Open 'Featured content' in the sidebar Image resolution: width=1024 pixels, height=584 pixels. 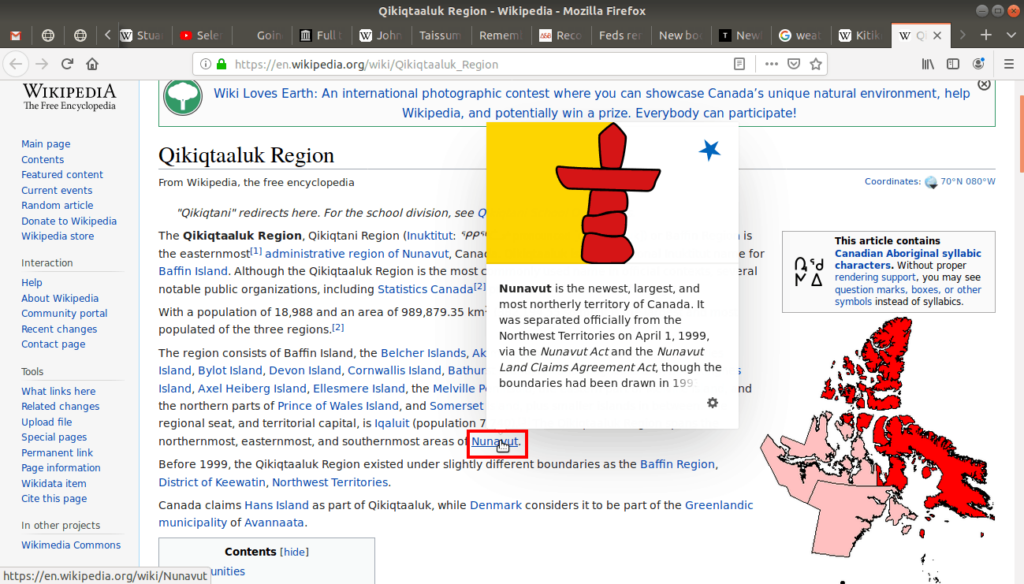coord(62,174)
